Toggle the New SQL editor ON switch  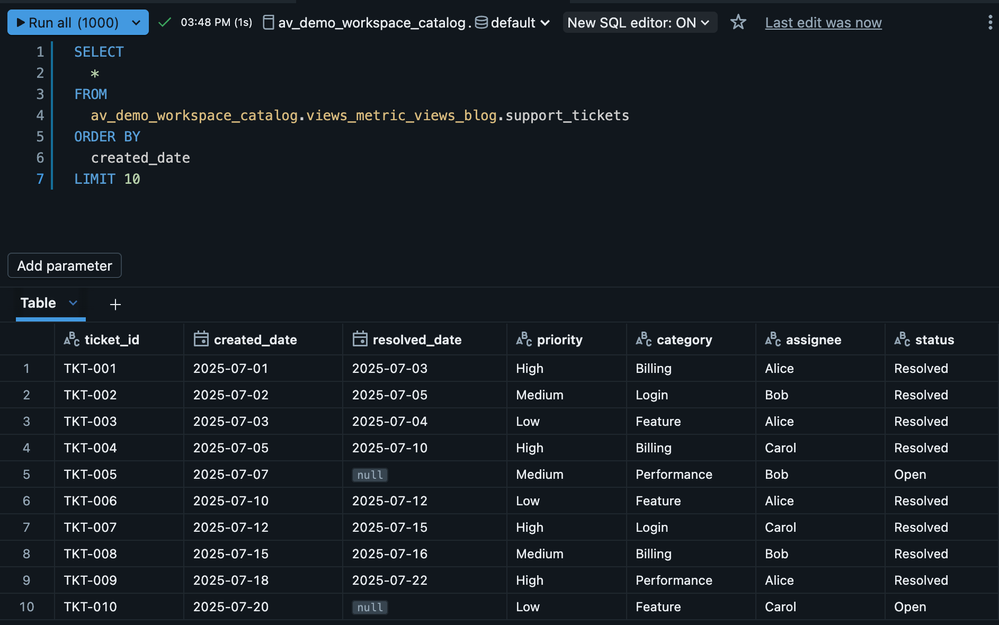pyautogui.click(x=639, y=22)
